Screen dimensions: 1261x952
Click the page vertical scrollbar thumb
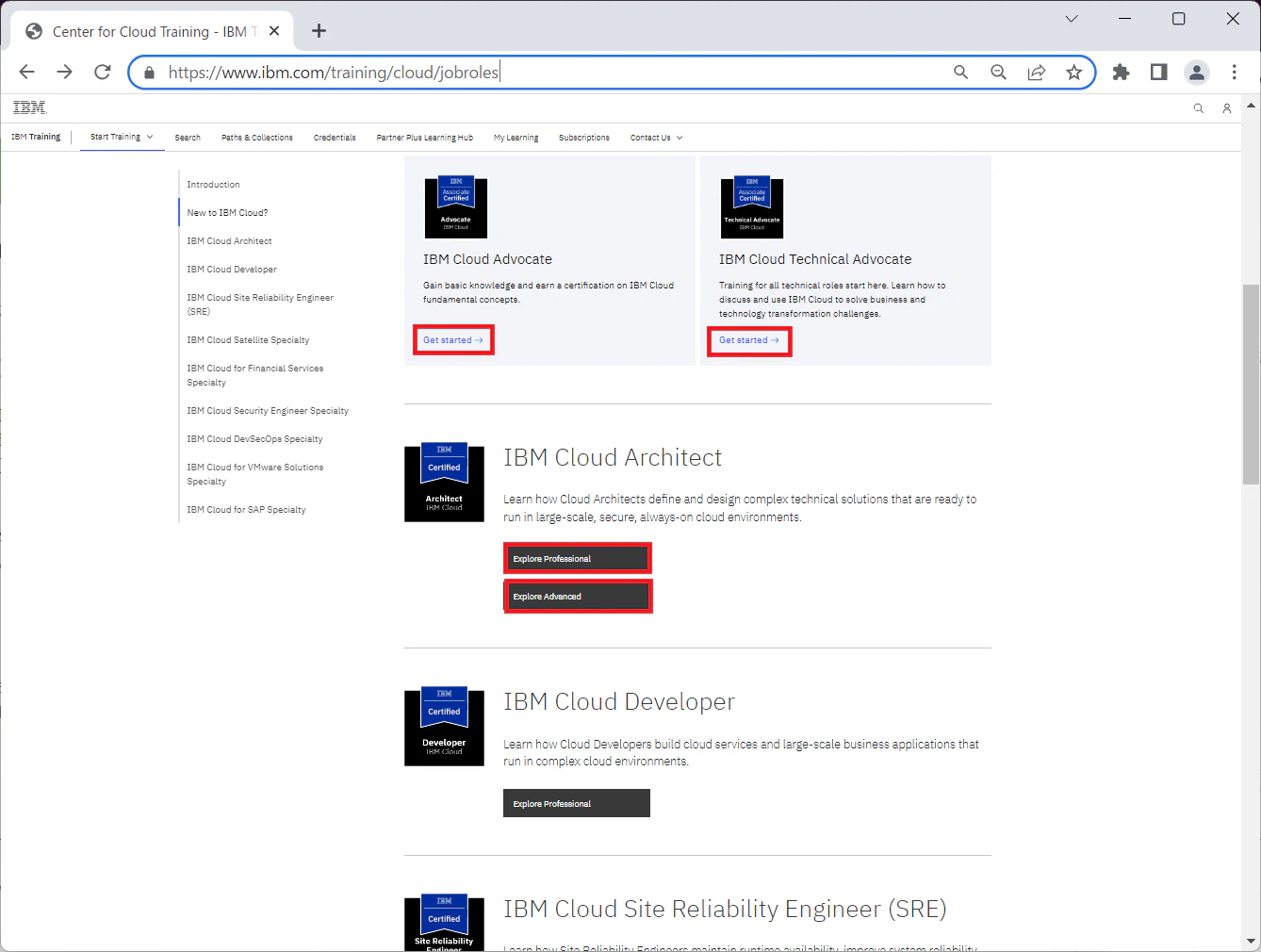coord(1252,385)
